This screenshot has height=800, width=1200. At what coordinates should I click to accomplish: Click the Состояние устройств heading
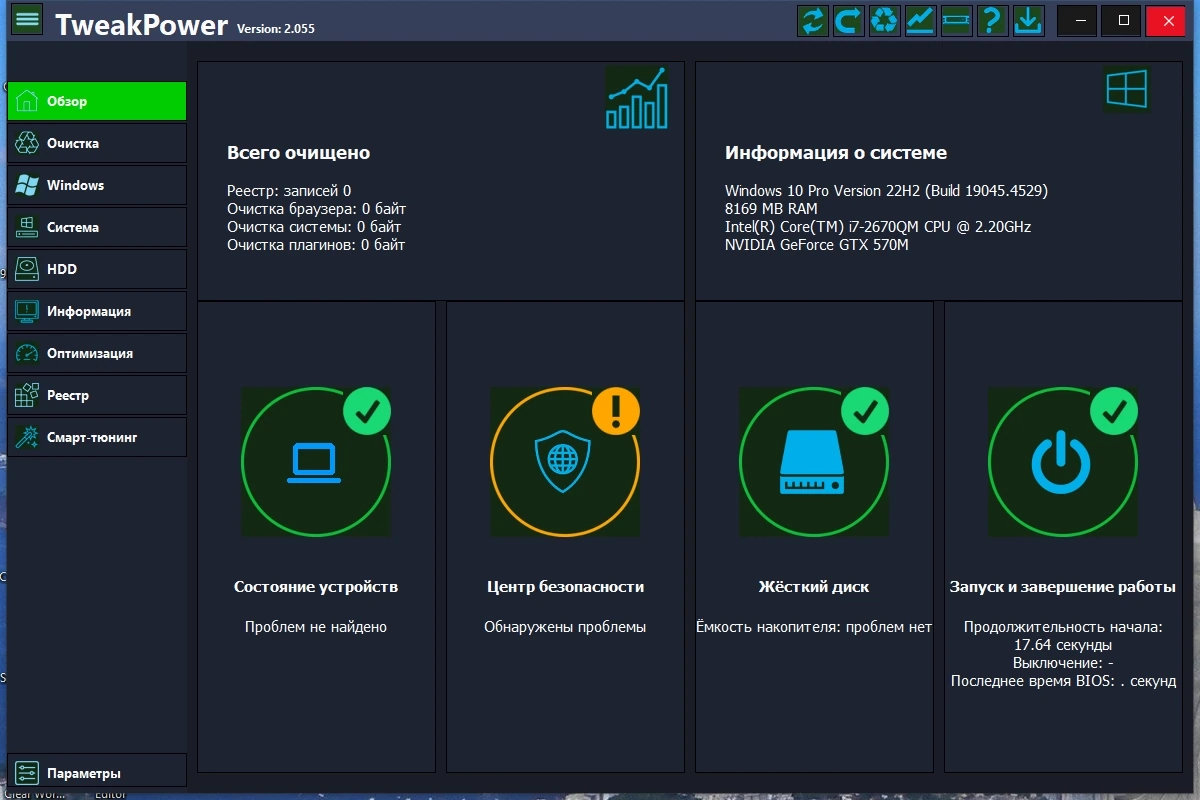click(316, 587)
